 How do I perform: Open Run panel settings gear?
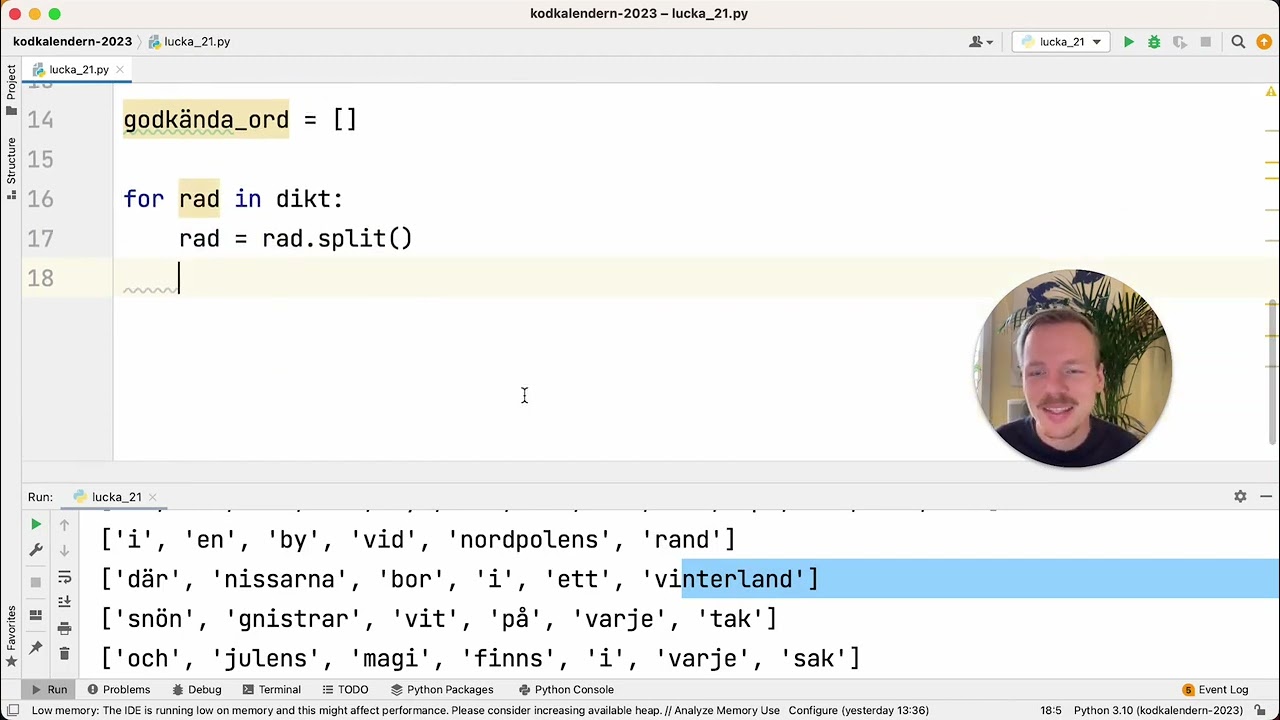coord(1240,496)
